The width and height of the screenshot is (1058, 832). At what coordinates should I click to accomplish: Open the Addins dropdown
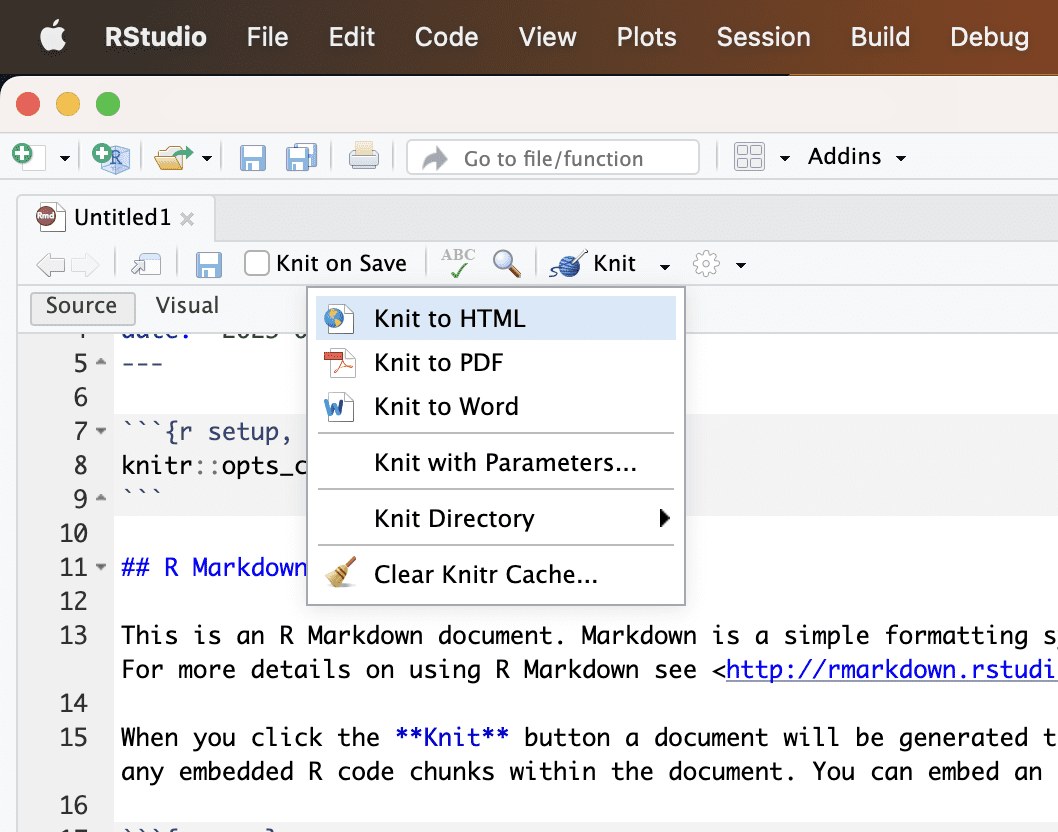pyautogui.click(x=857, y=157)
